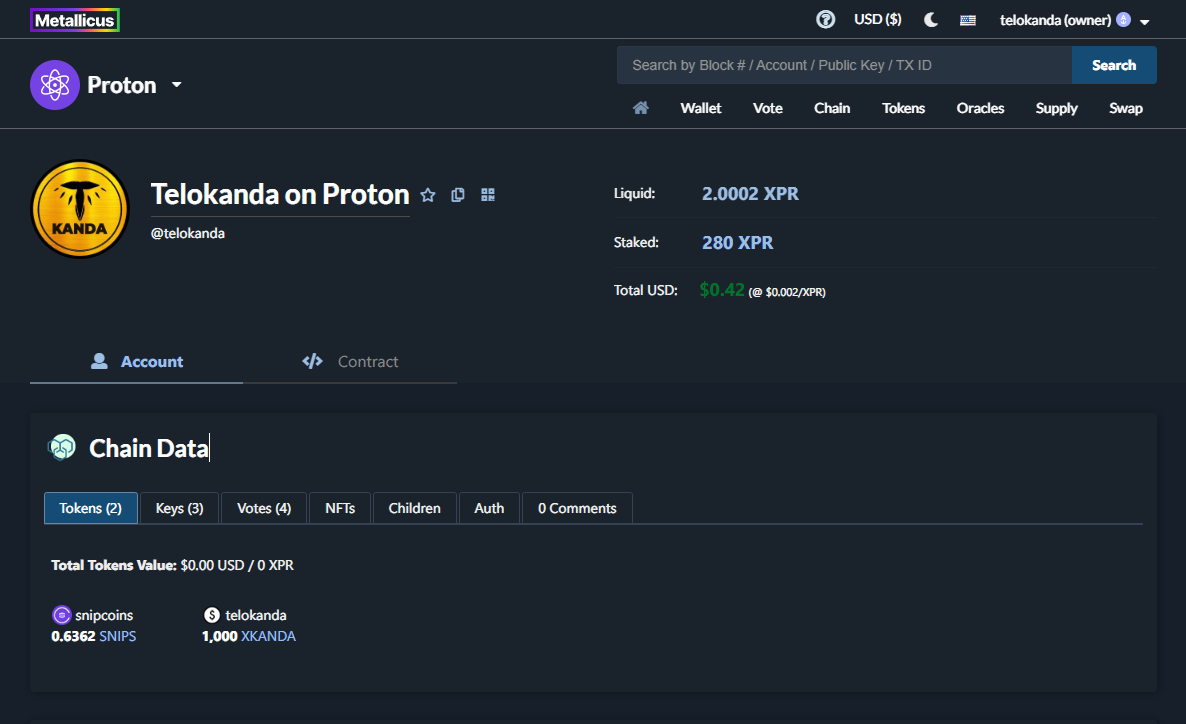
Task: Change language via the US flag icon
Action: coord(967,20)
